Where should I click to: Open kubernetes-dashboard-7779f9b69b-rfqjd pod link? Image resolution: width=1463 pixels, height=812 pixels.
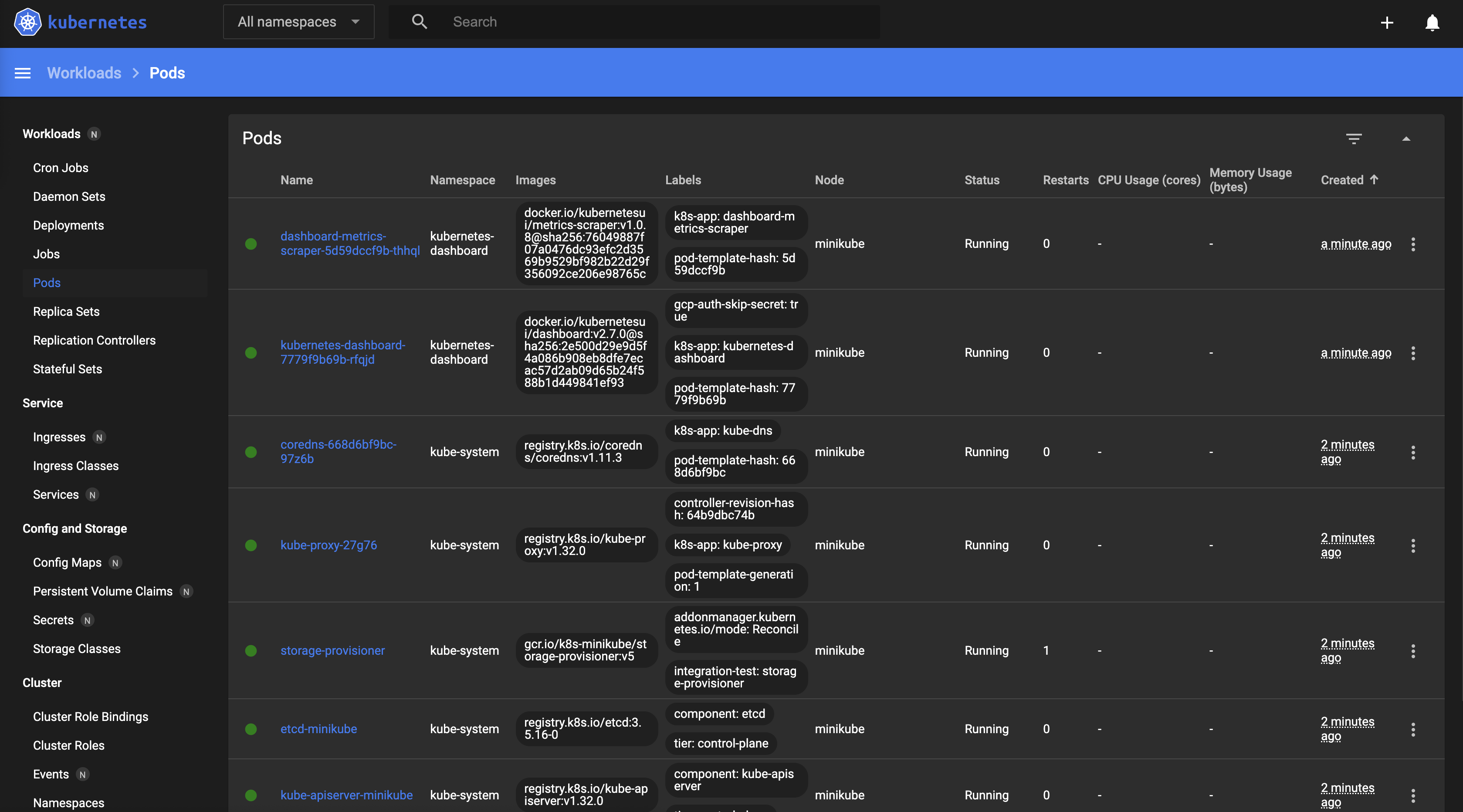point(342,352)
